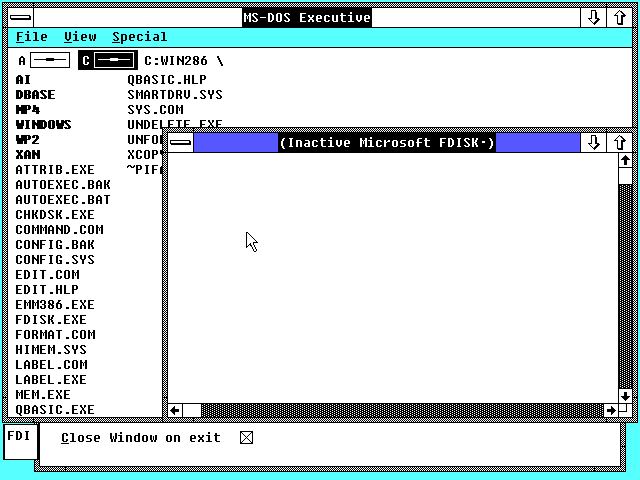
Task: Minimize the MS-DOS Executive window
Action: 593,17
